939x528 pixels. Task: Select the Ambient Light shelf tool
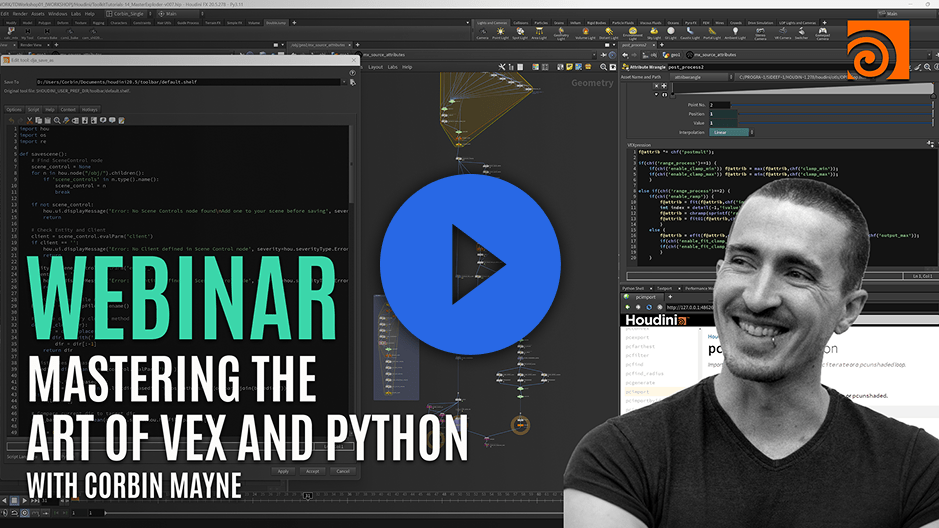tap(735, 34)
